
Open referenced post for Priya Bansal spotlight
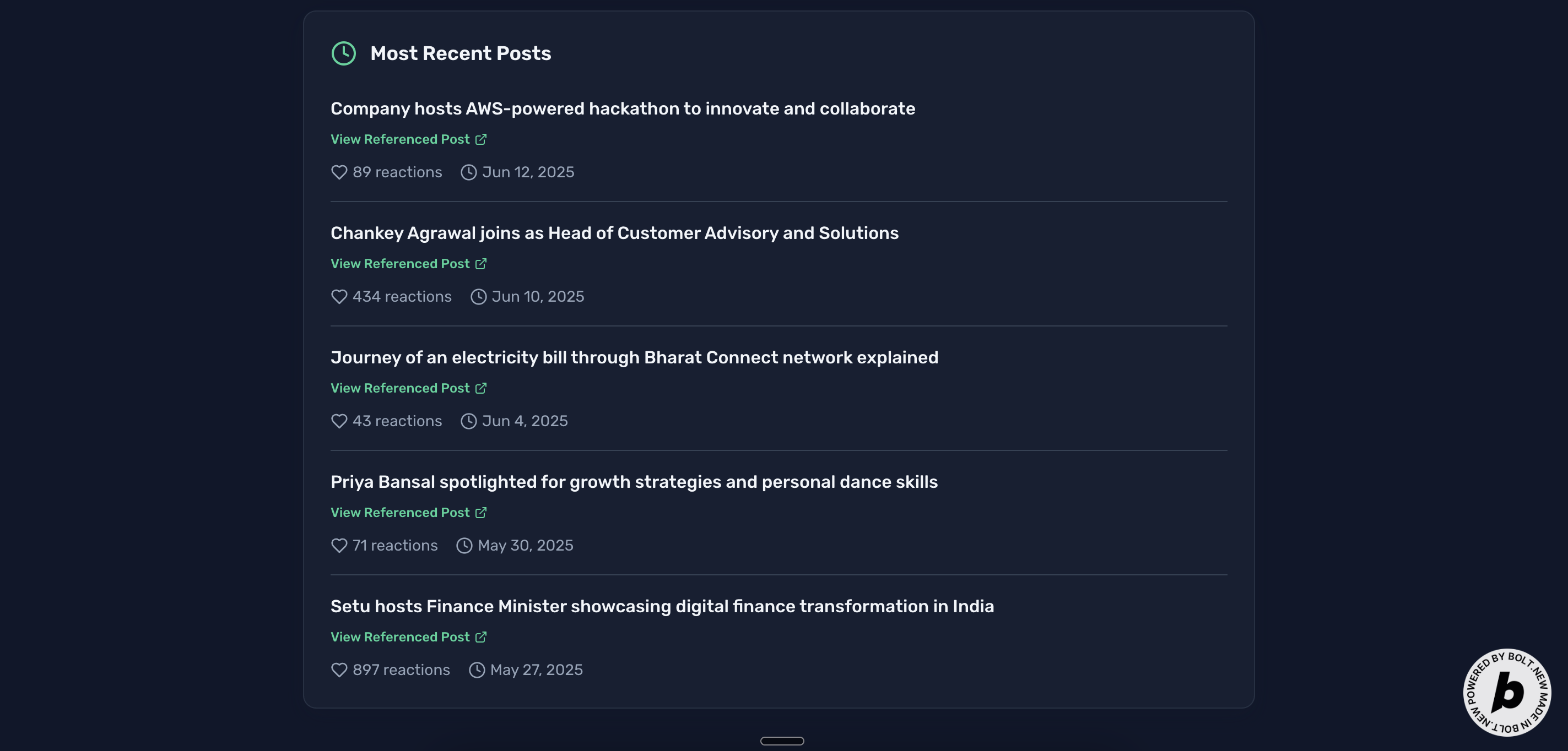click(x=400, y=513)
